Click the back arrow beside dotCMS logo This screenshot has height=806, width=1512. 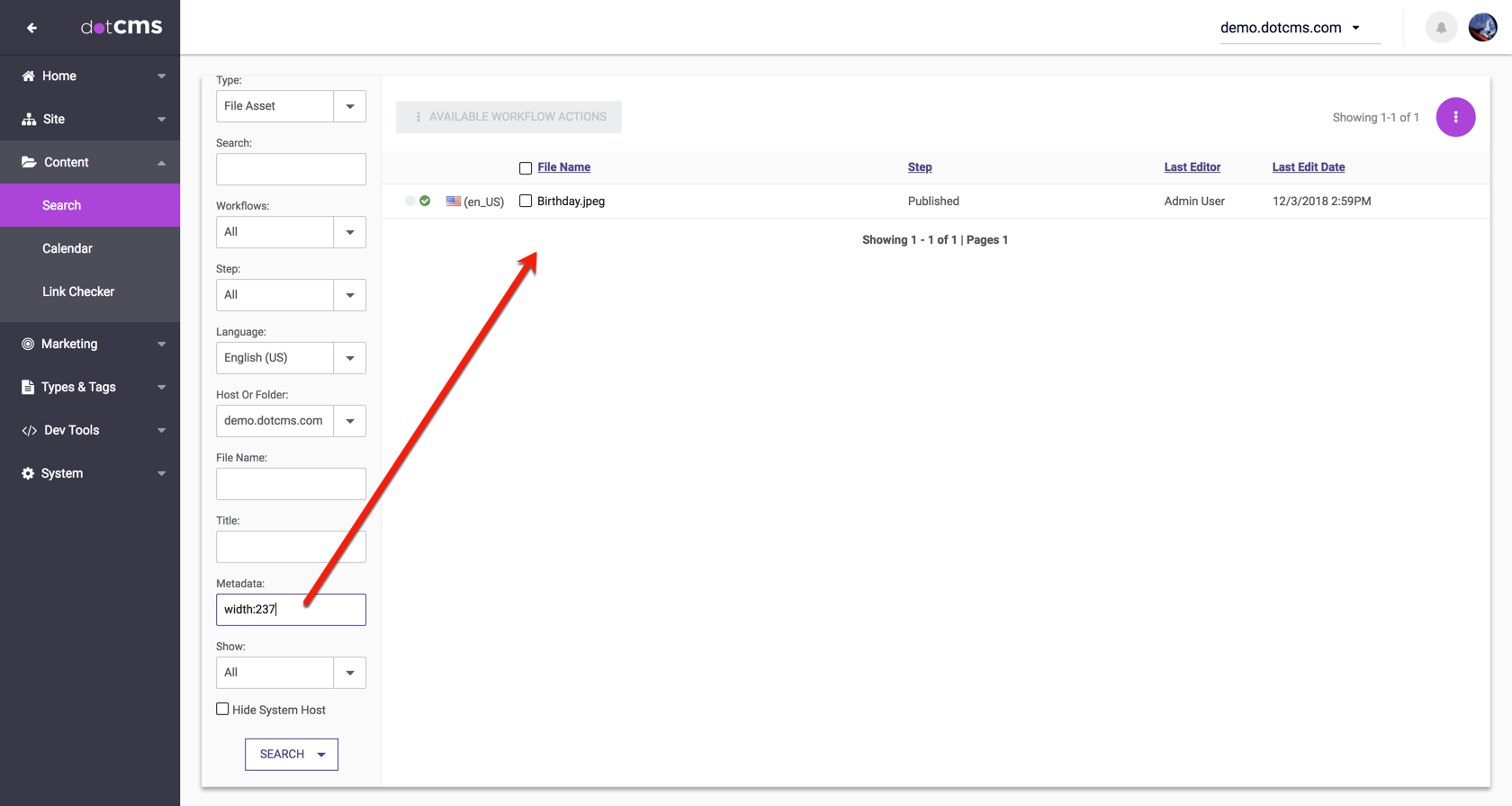32,28
